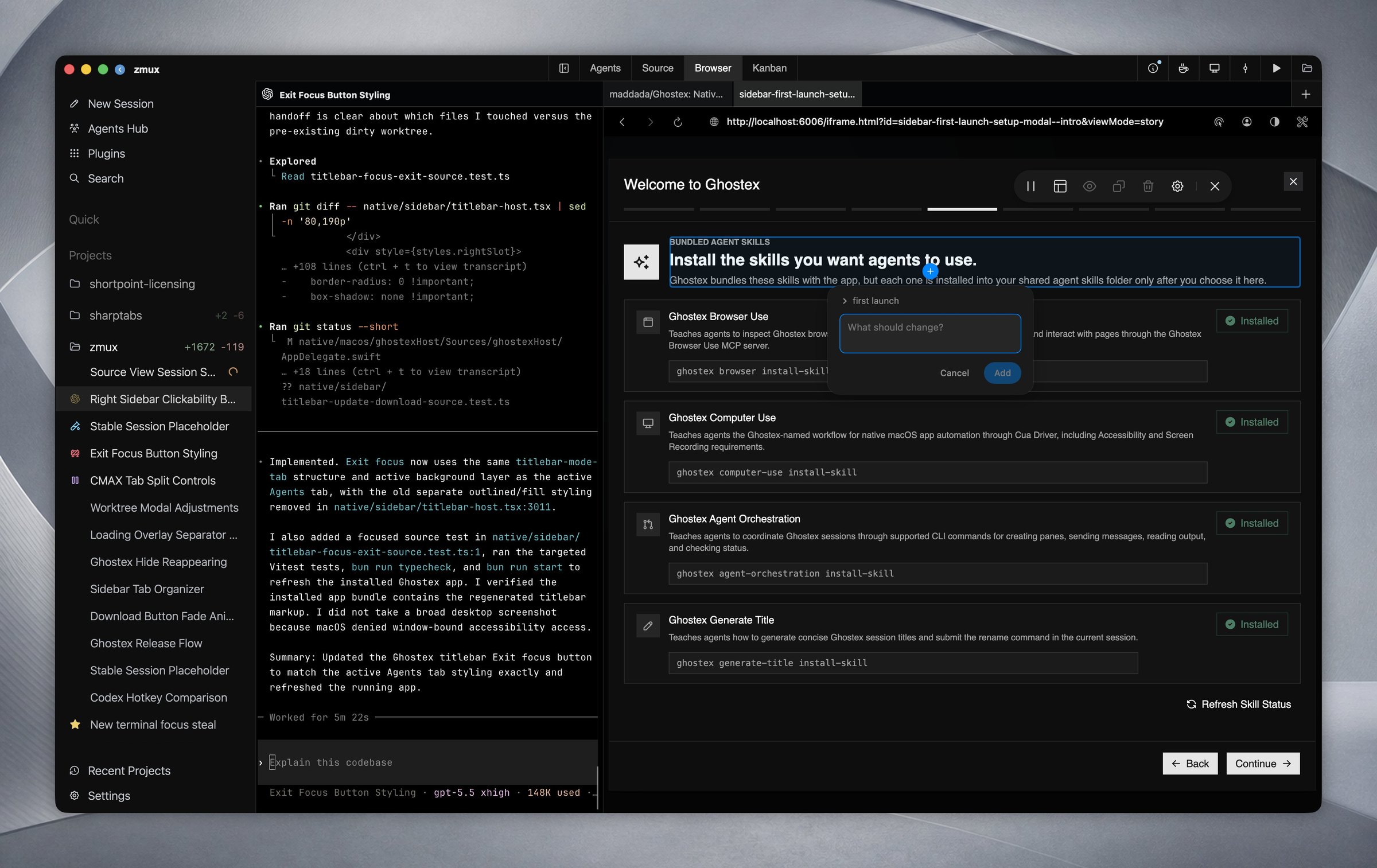Expand the 'first launch' chevron in the popup
The width and height of the screenshot is (1377, 868).
(x=845, y=301)
